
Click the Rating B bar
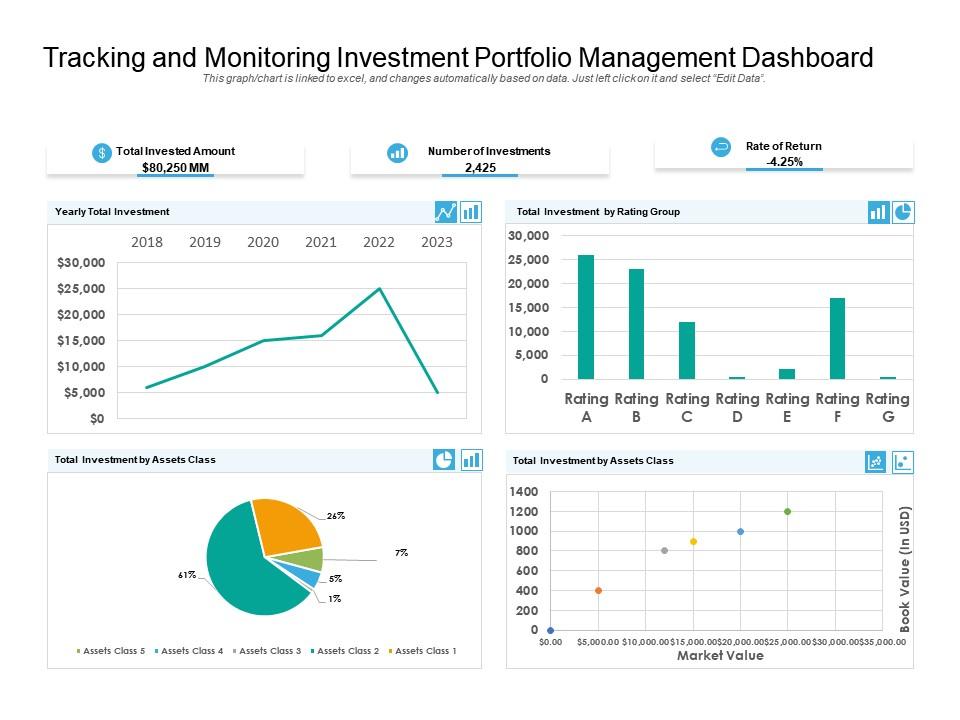tap(636, 324)
